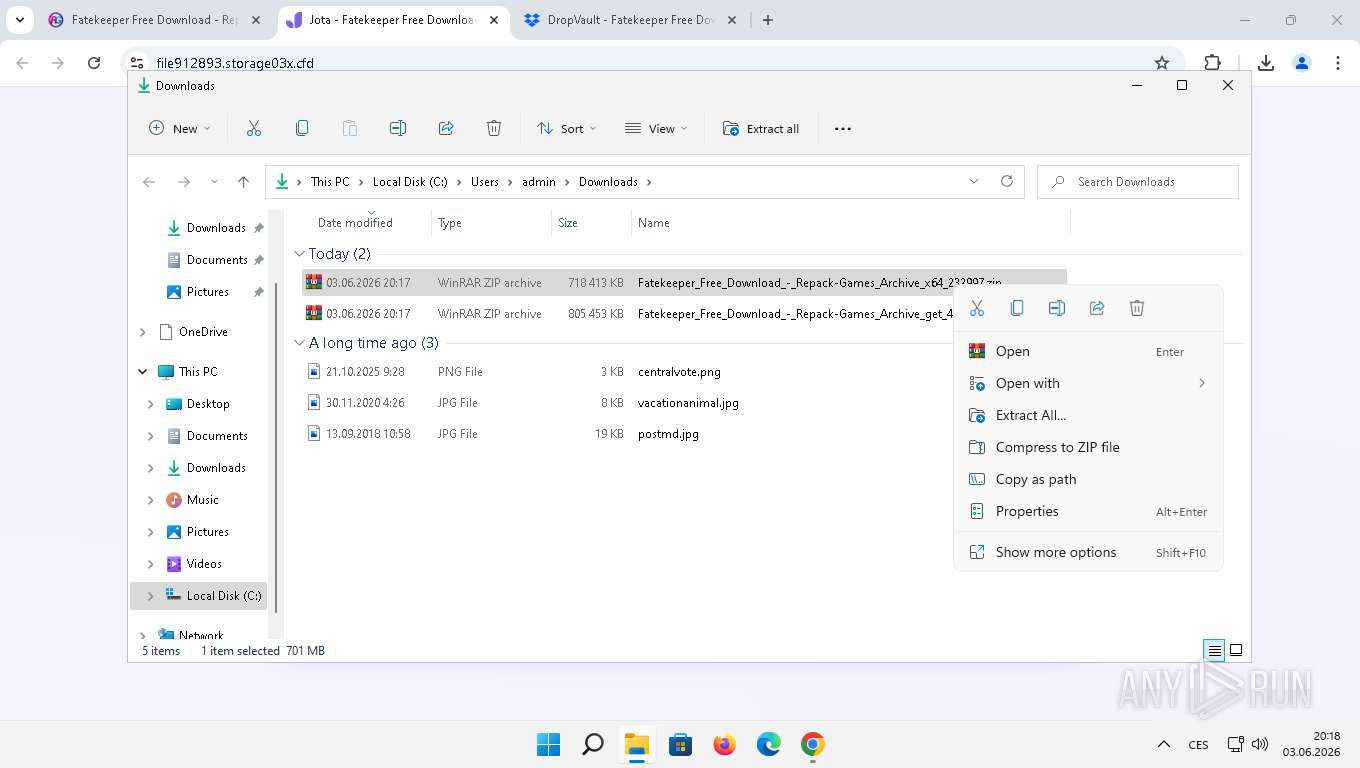Click Copy icon in context menu
This screenshot has height=768, width=1360.
(x=1017, y=308)
